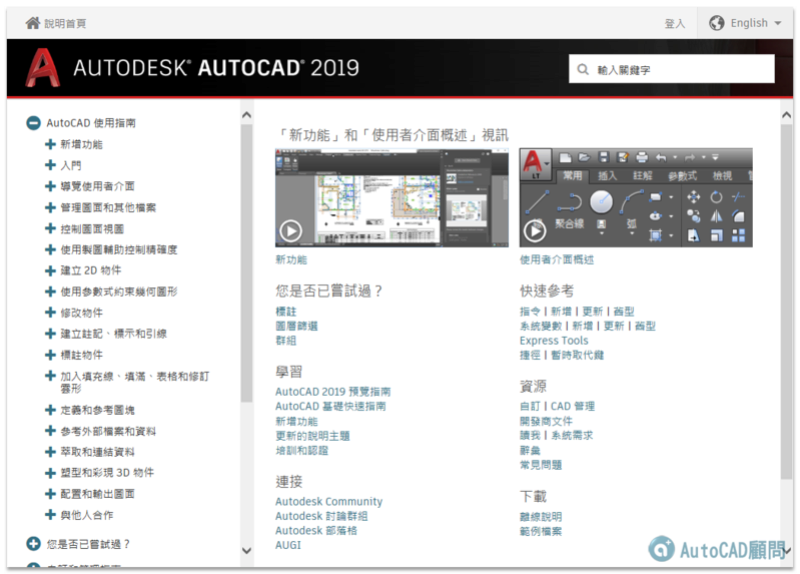The width and height of the screenshot is (800, 574).
Task: Open the 參考外部檔案和資料 topic
Action: 108,431
